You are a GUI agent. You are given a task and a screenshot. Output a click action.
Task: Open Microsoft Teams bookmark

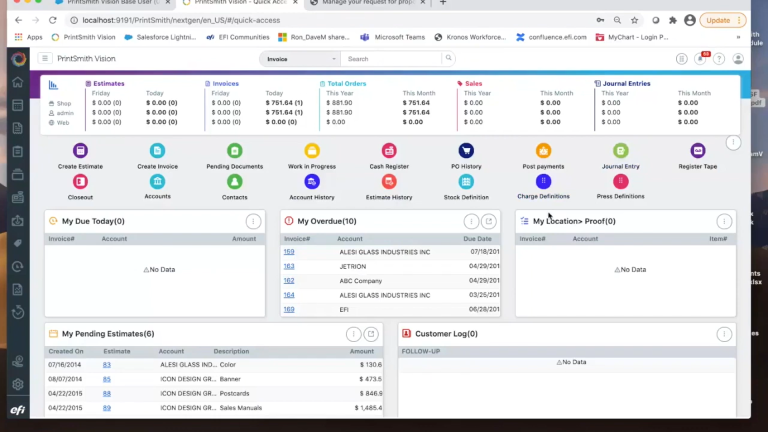[393, 37]
